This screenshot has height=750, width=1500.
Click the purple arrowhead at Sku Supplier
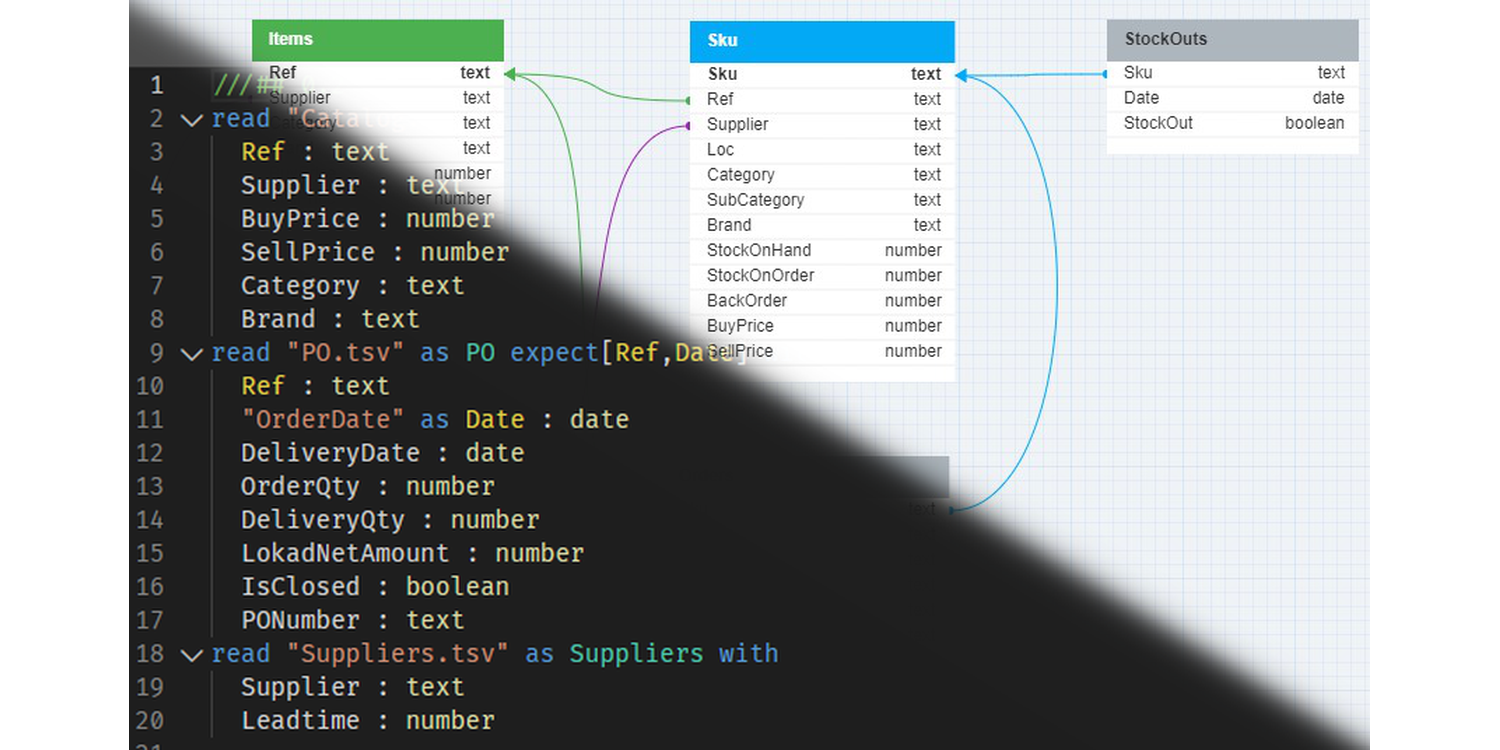[x=689, y=124]
